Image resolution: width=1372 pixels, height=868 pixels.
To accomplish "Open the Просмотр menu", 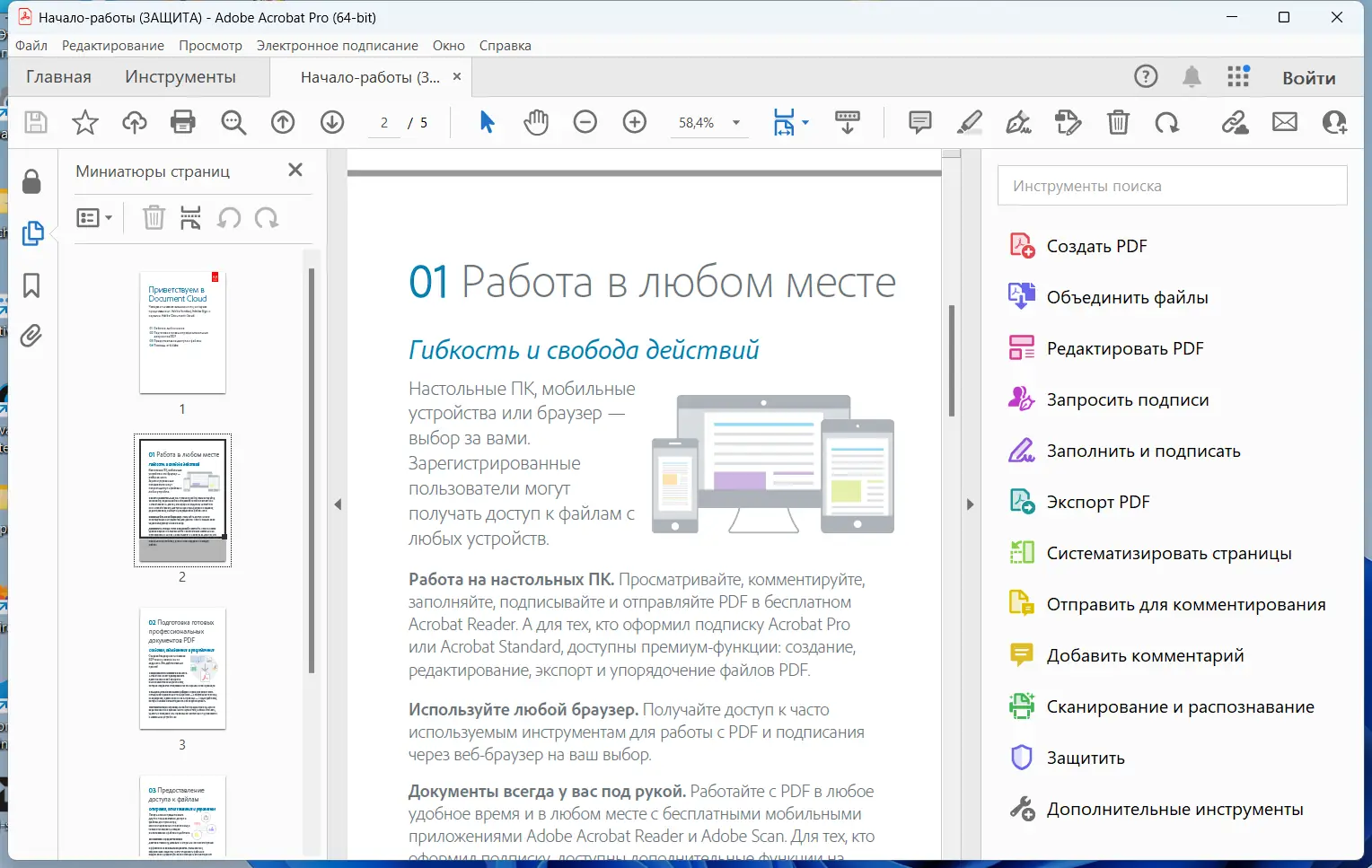I will 210,46.
